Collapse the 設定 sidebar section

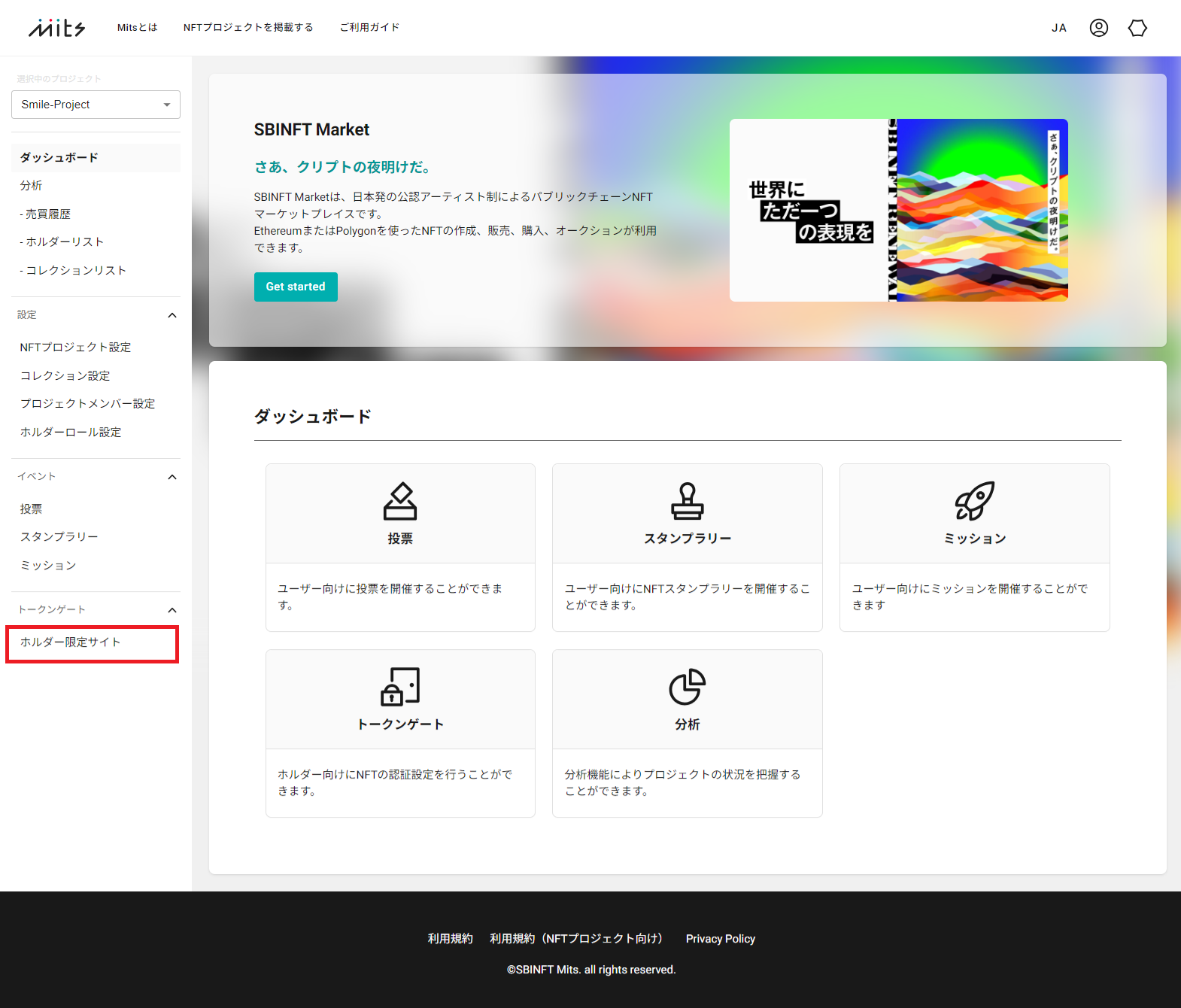click(172, 315)
